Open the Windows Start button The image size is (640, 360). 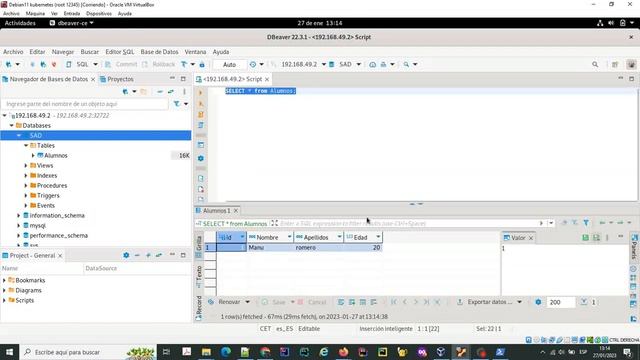pos(9,352)
